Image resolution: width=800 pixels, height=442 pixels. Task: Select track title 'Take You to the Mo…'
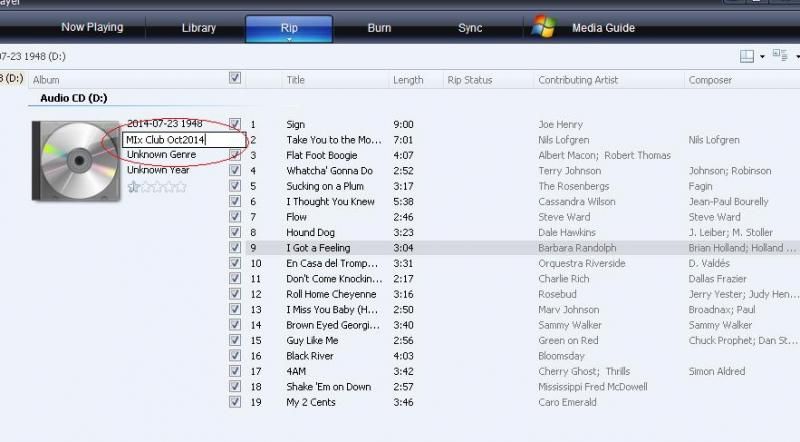pyautogui.click(x=334, y=140)
